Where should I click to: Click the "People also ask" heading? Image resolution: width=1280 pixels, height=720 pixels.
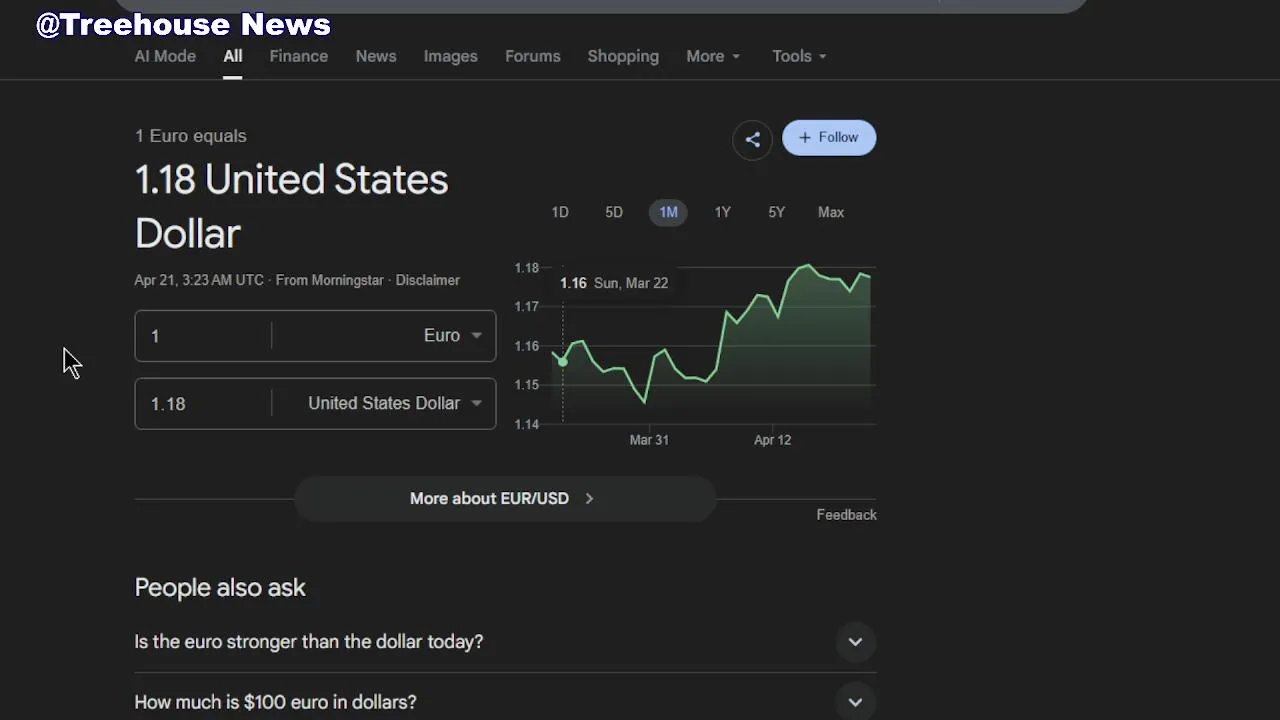(220, 588)
